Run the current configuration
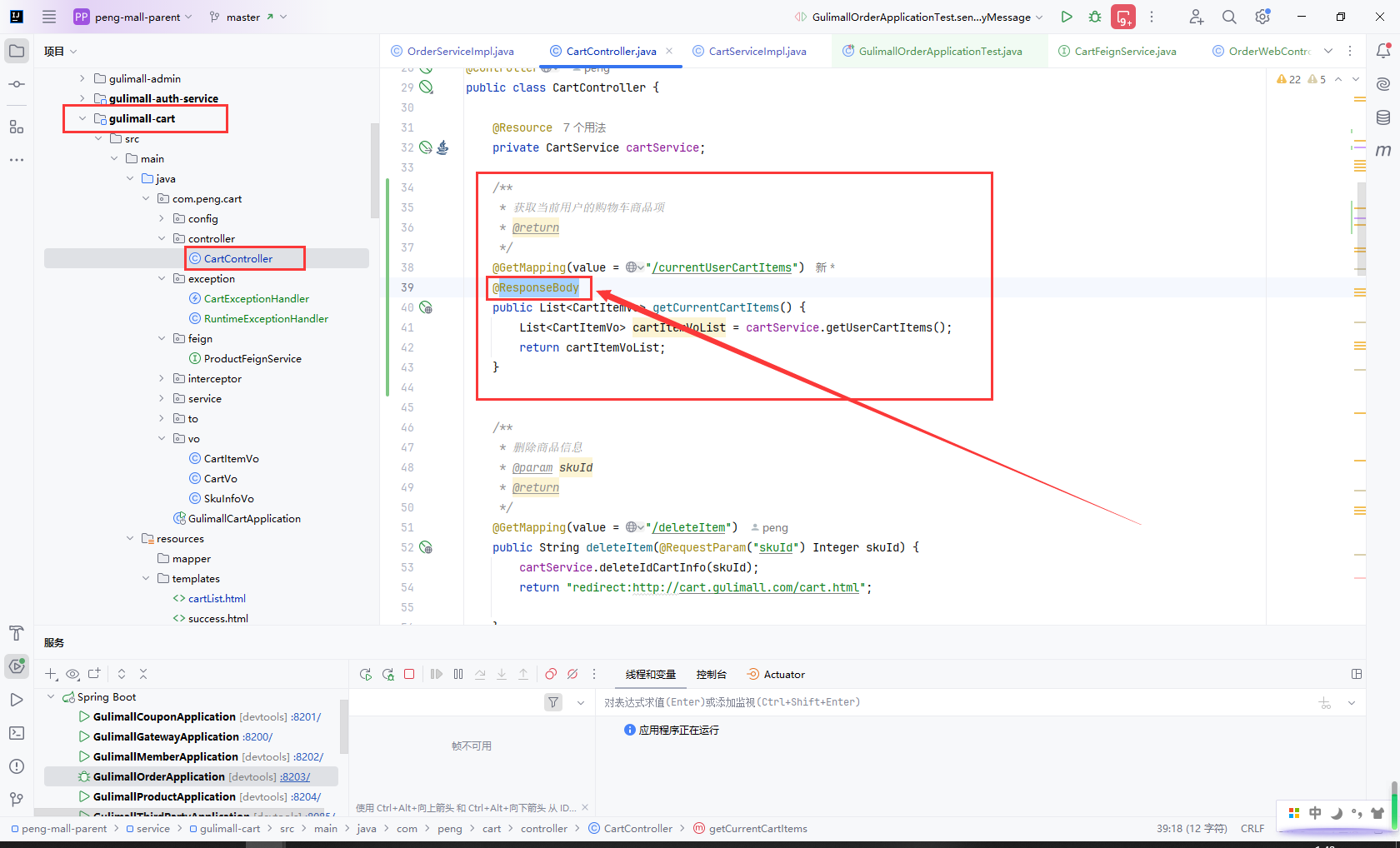The image size is (1400, 848). (1067, 17)
